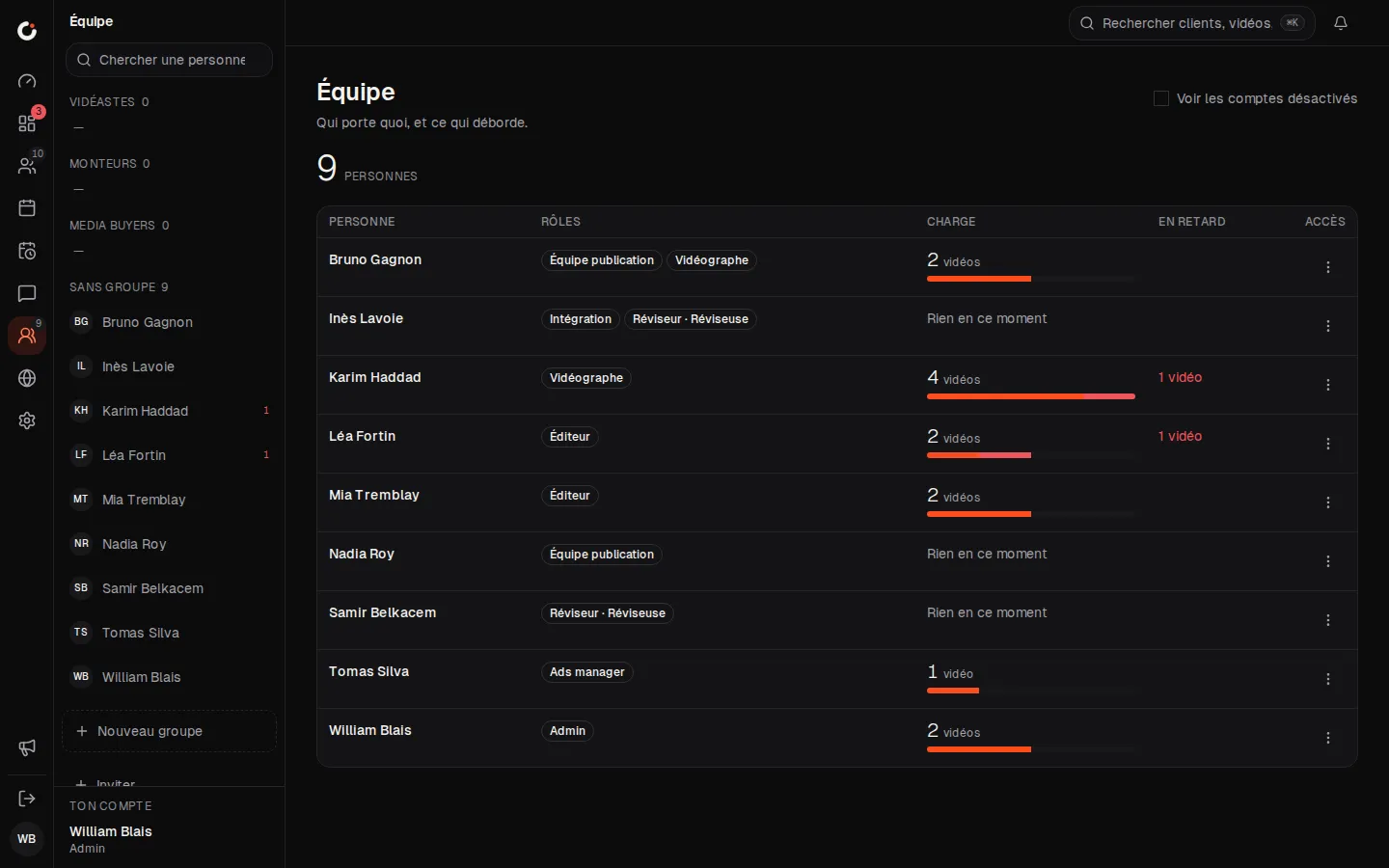
Task: Open the megaphone announcements icon
Action: [x=27, y=748]
